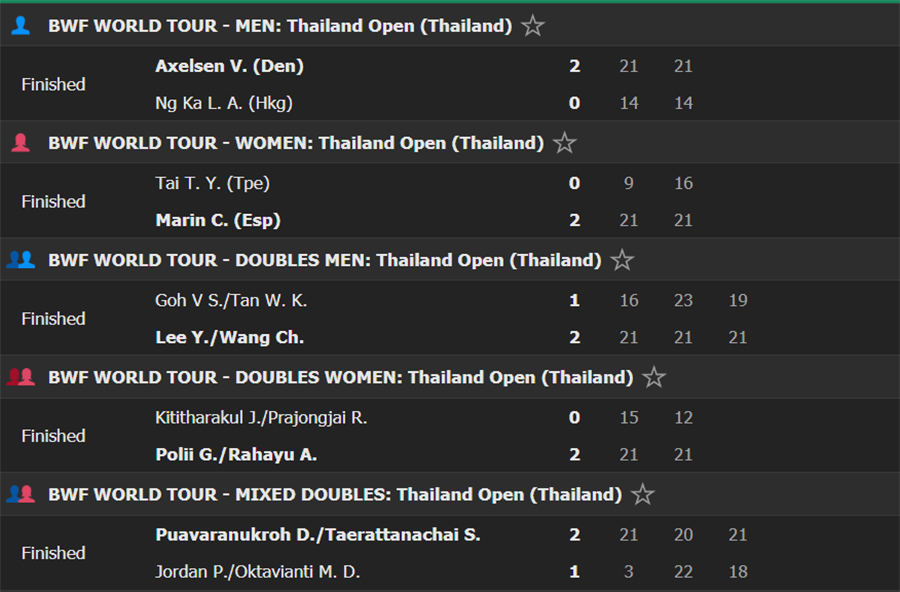The height and width of the screenshot is (592, 900).
Task: Open BWF World Tour Men Thailand Open header
Action: pos(280,26)
